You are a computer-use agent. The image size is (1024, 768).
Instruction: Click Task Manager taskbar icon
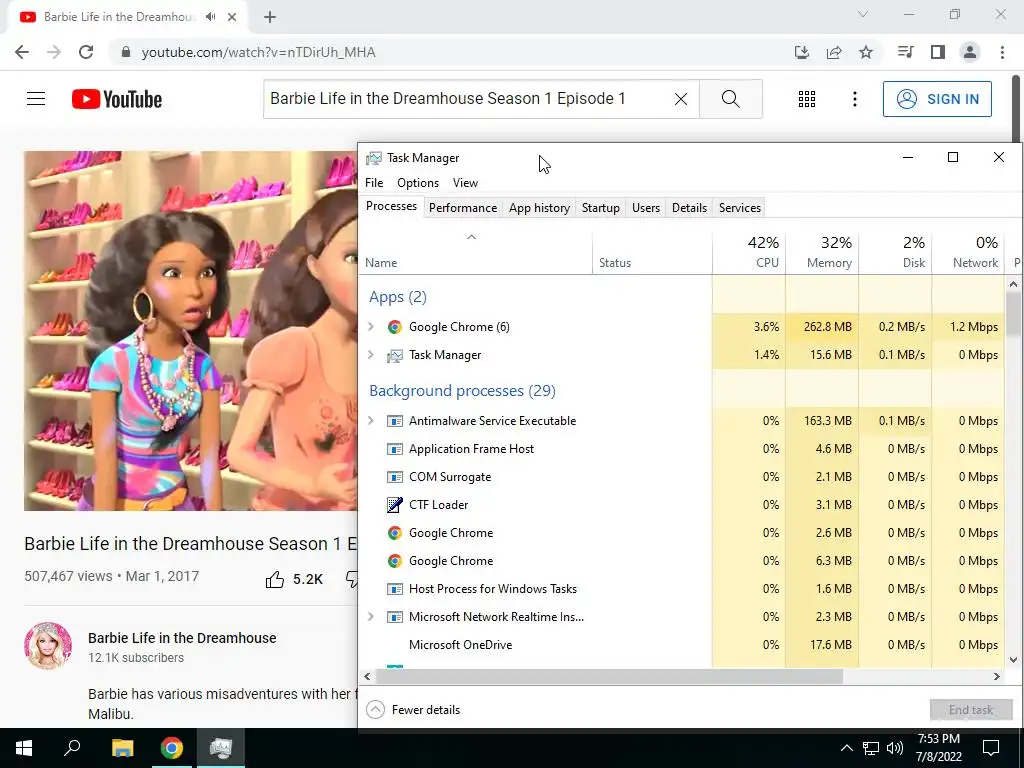[221, 748]
